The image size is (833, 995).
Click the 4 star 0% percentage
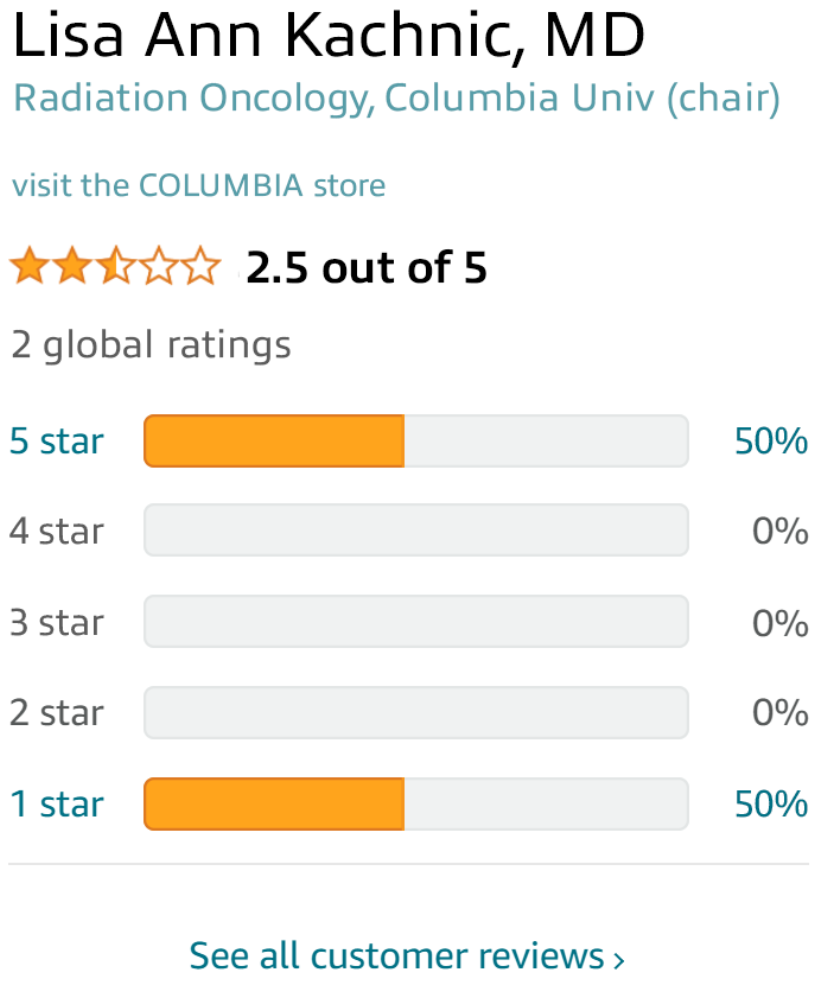[x=780, y=531]
